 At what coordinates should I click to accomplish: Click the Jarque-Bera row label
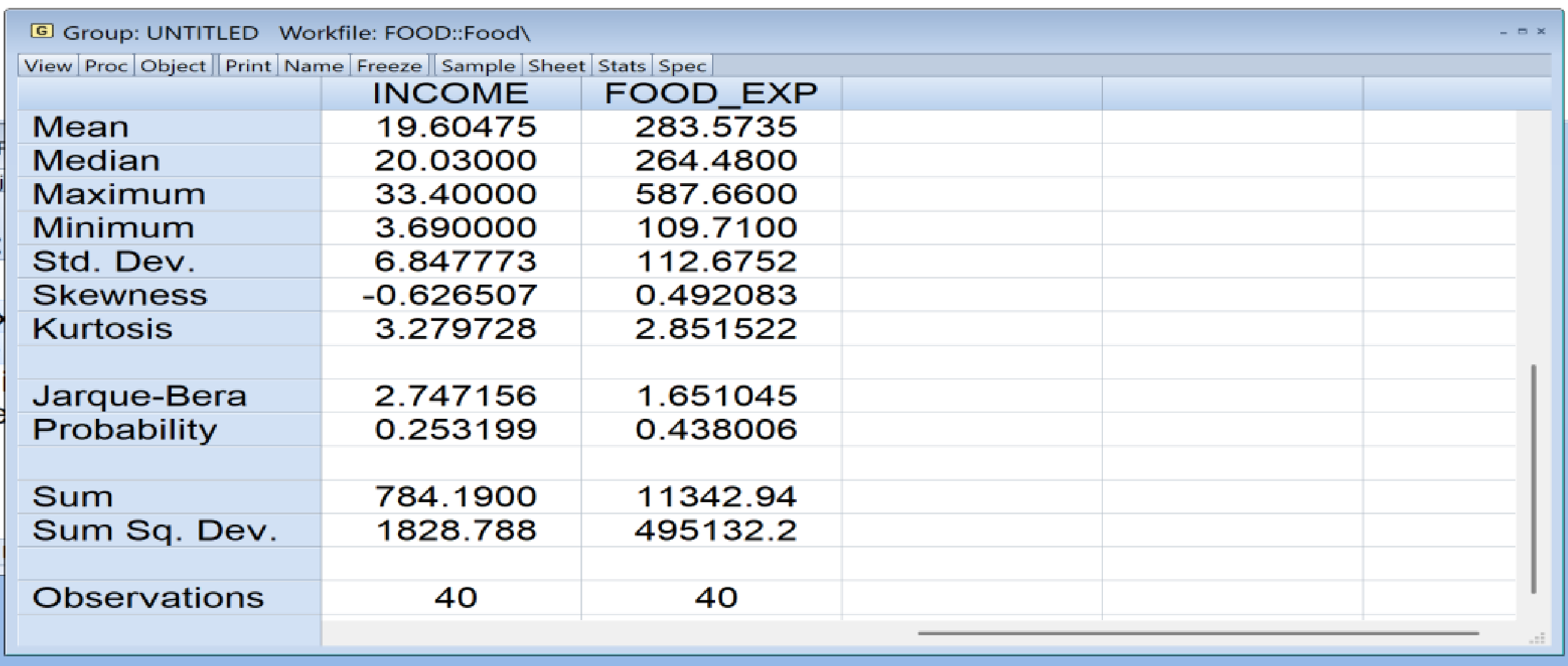tap(140, 396)
